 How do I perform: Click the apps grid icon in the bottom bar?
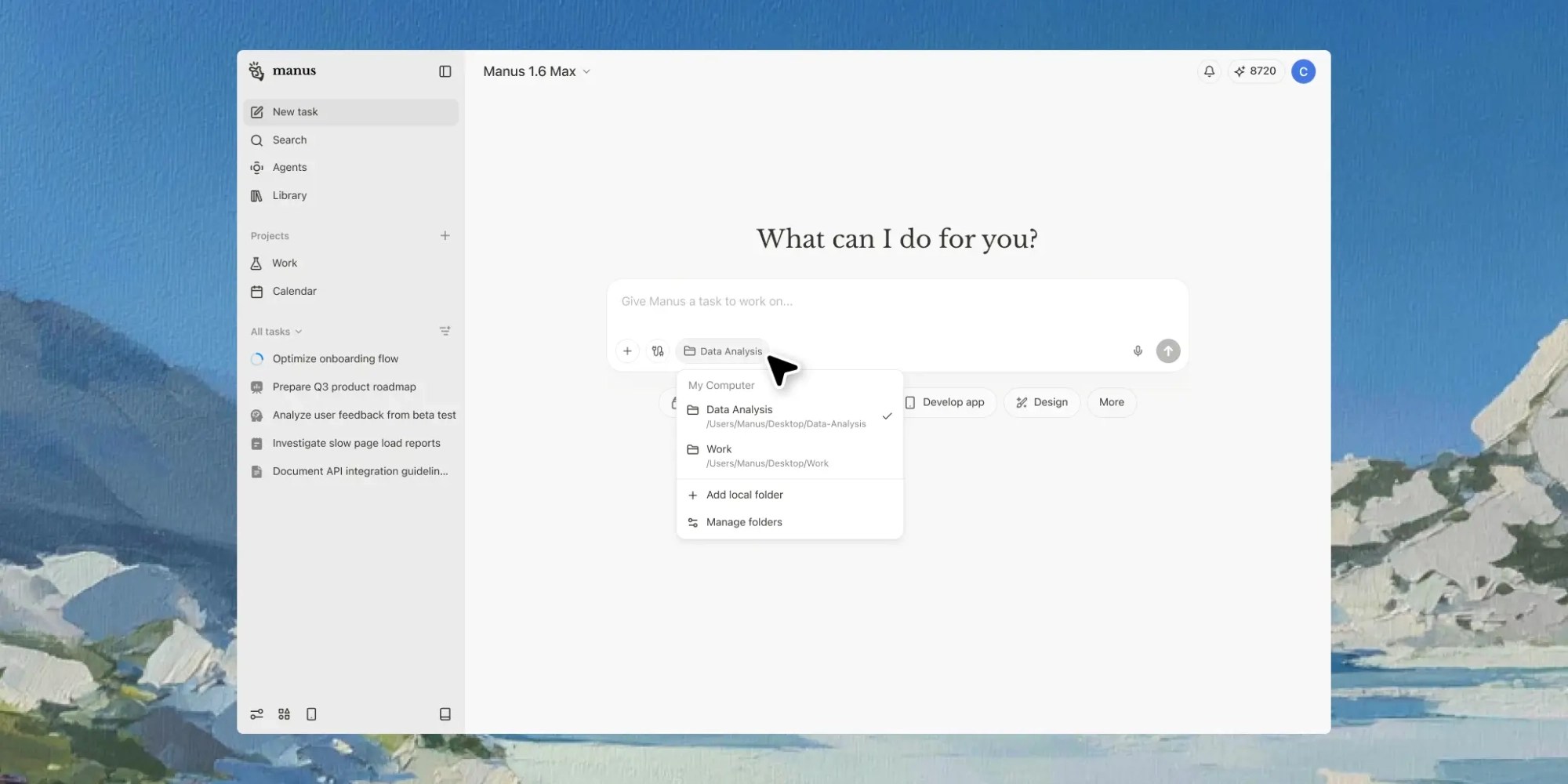tap(284, 714)
